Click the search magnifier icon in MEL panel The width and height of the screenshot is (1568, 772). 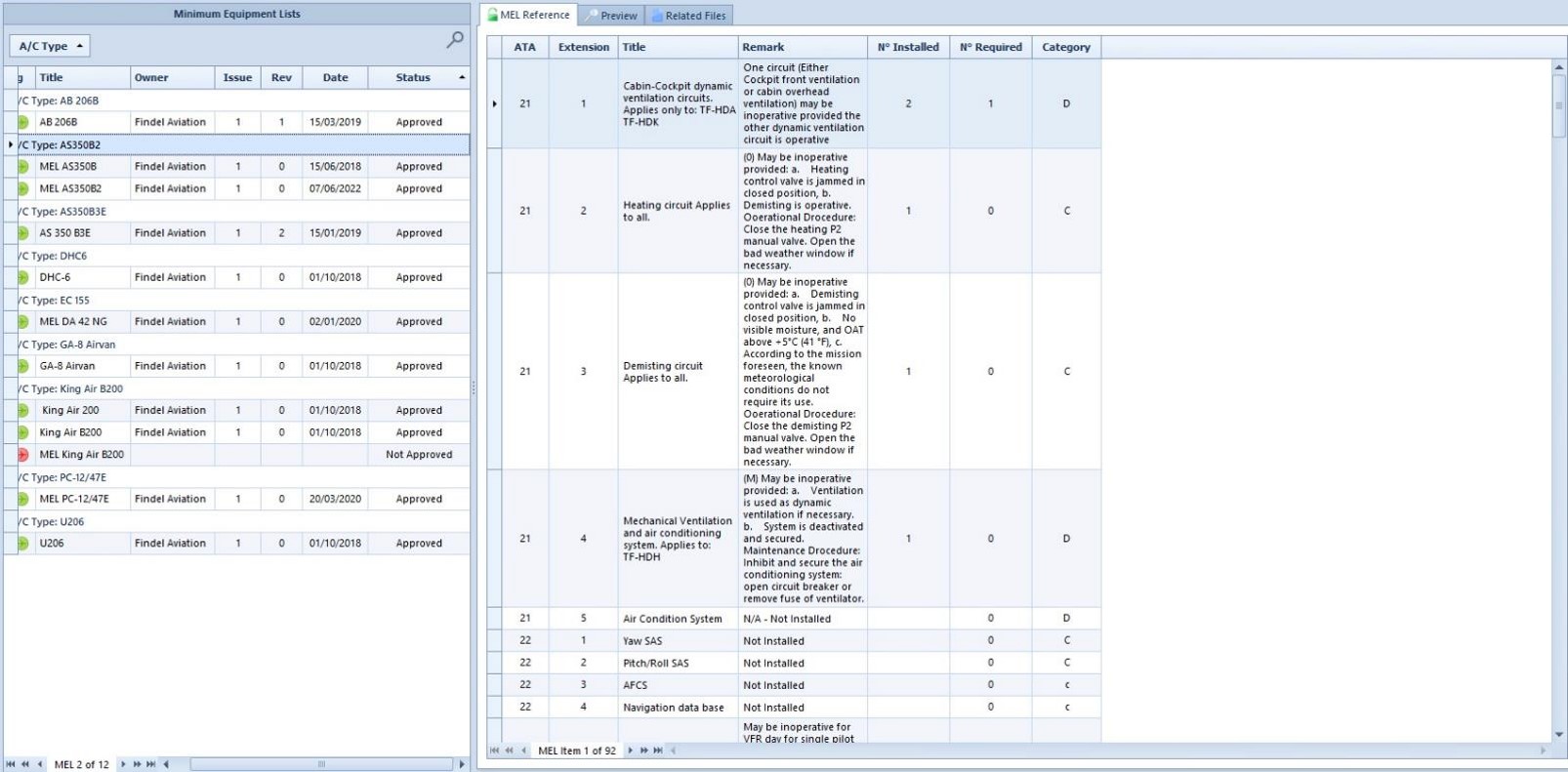tap(455, 40)
